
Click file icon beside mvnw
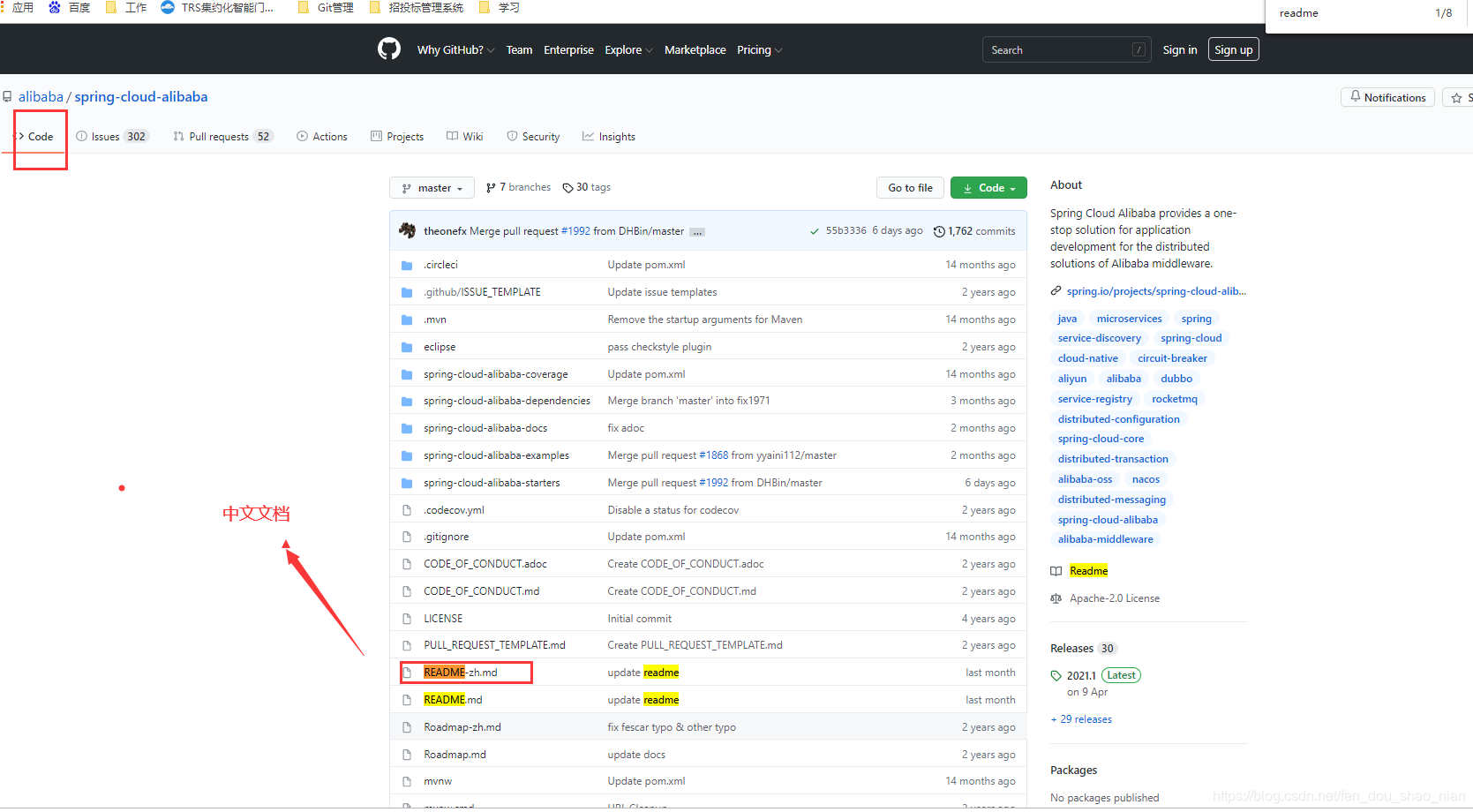point(407,781)
